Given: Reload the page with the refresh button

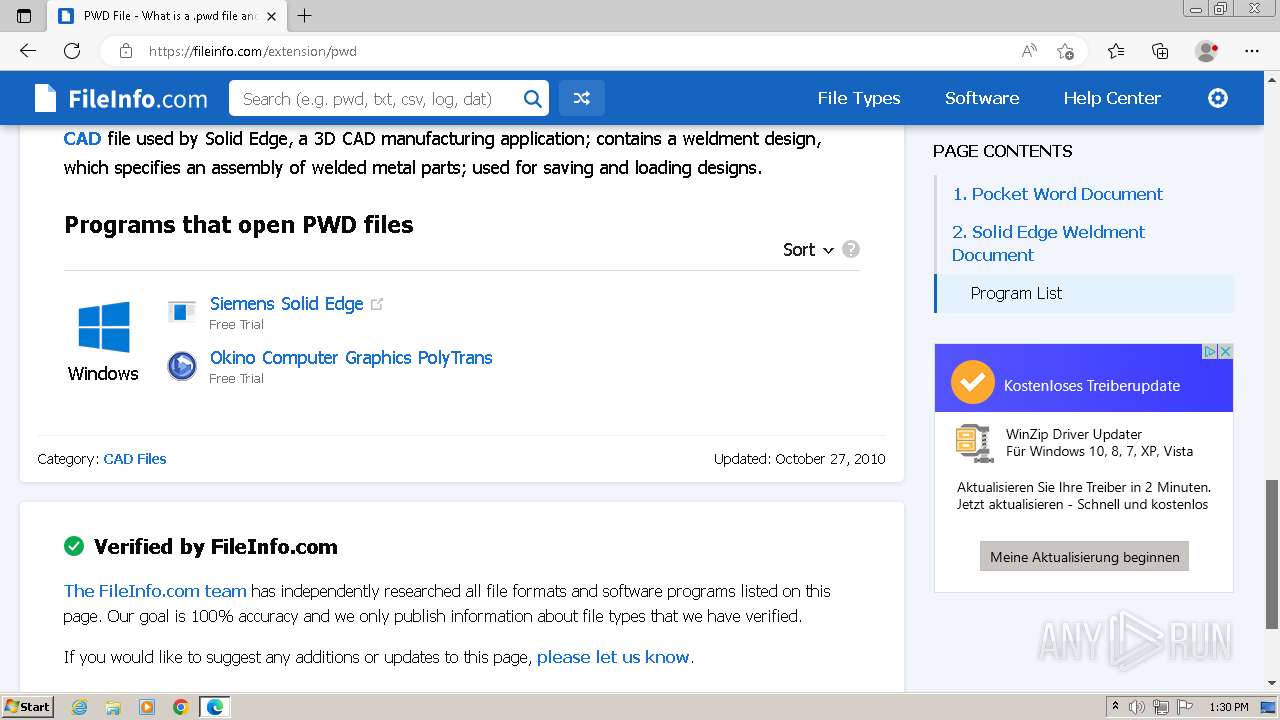Looking at the screenshot, I should point(72,51).
